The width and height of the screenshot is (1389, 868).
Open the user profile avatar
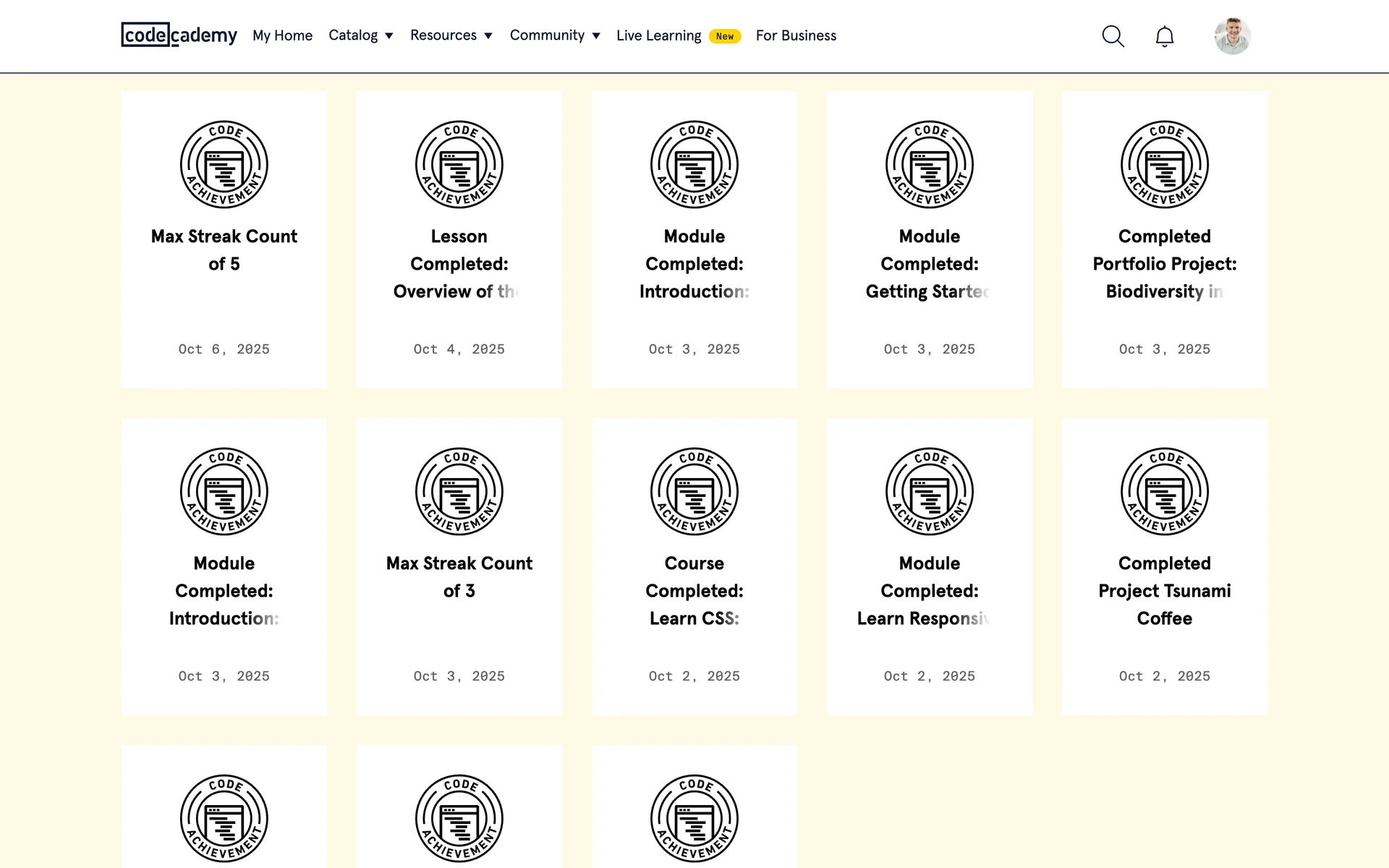pyautogui.click(x=1232, y=36)
